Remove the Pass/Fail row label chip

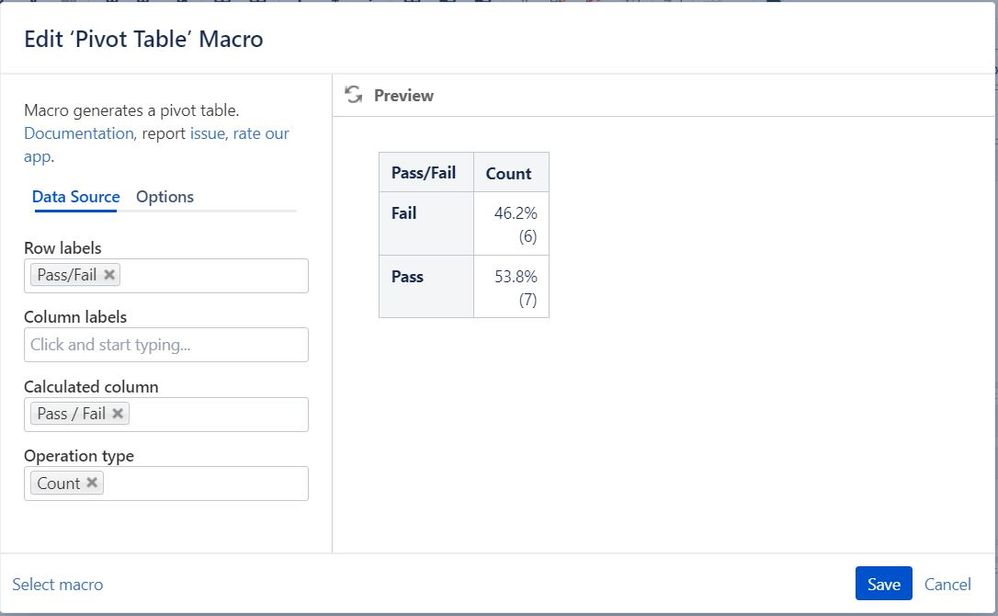[109, 274]
